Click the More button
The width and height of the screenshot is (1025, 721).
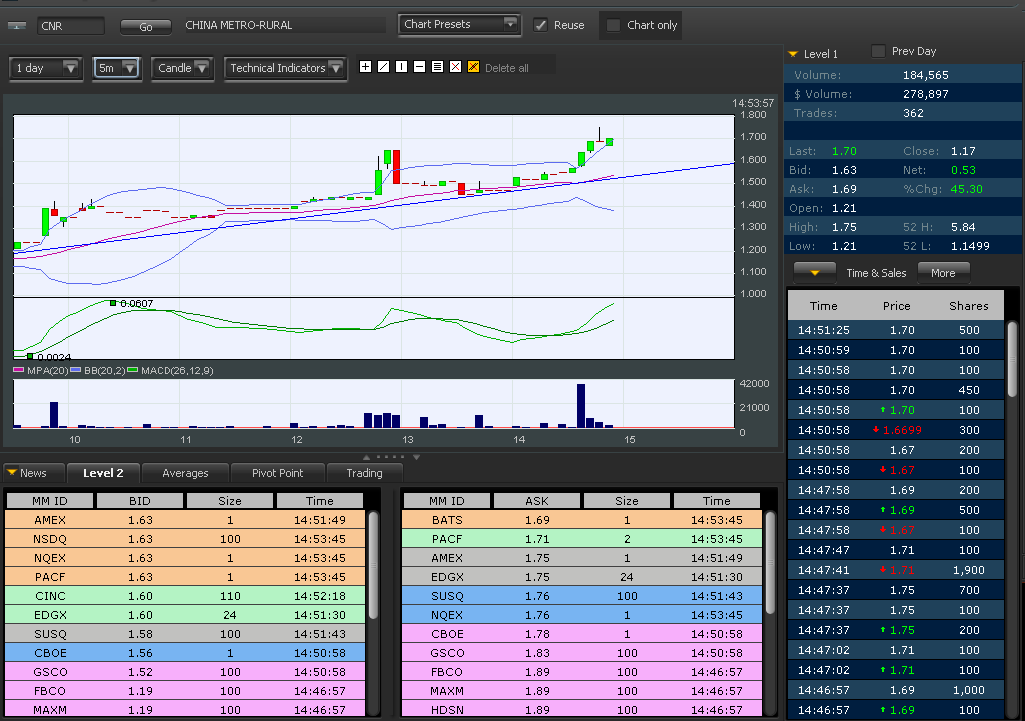click(x=943, y=273)
